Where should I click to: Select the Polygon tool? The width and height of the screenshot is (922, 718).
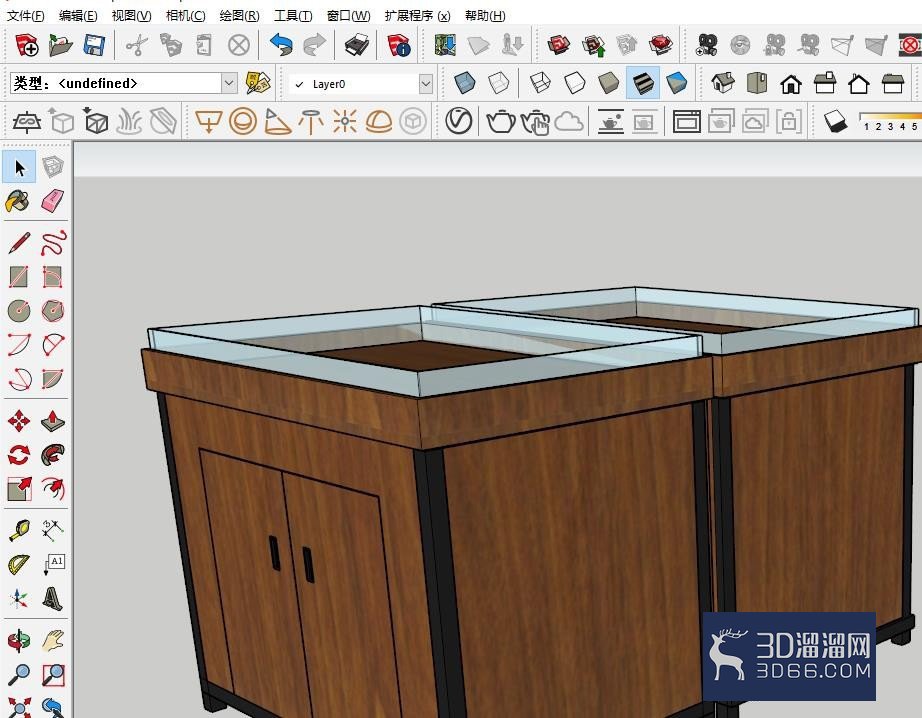click(x=53, y=310)
